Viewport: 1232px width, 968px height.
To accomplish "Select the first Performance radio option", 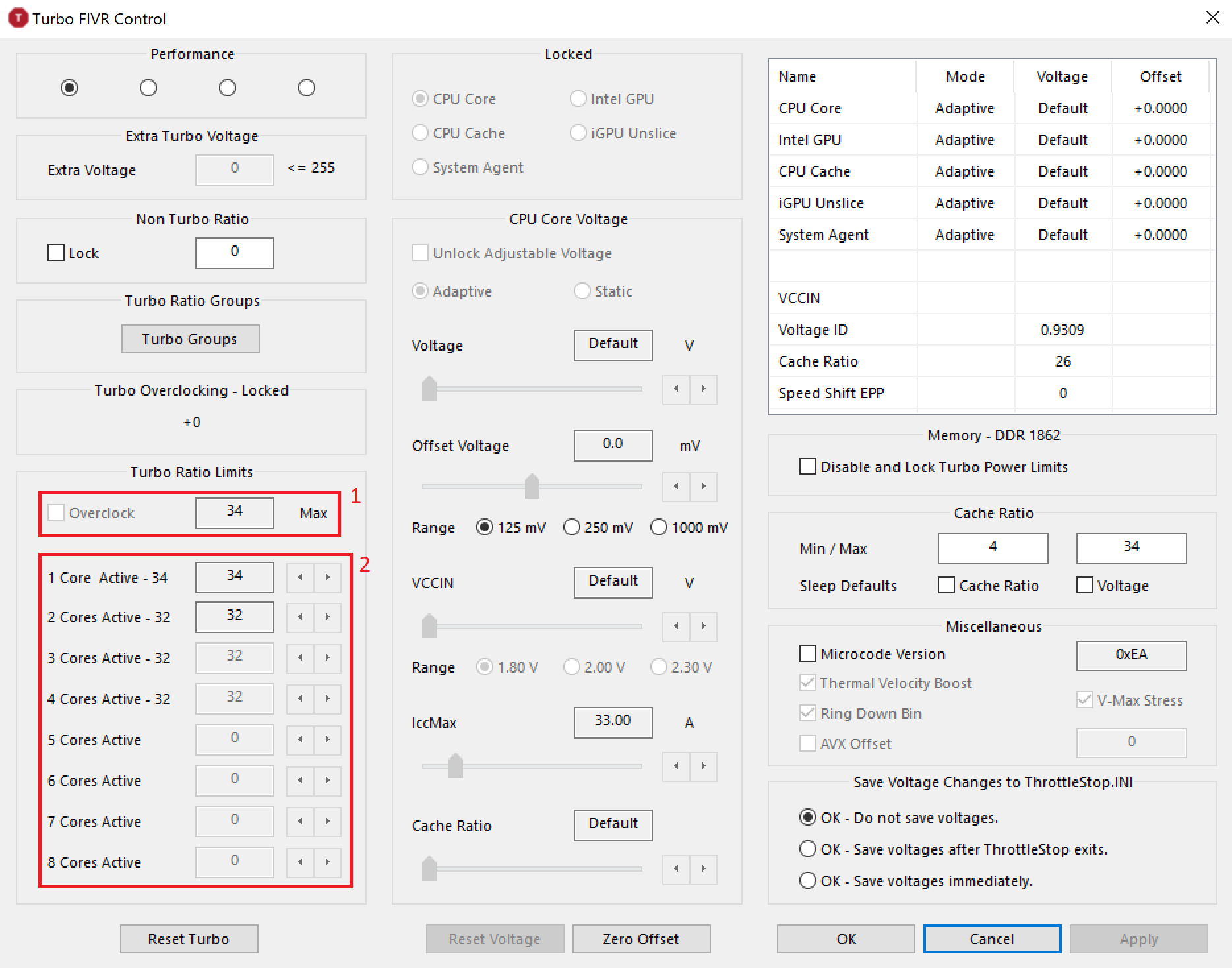I will click(x=69, y=88).
